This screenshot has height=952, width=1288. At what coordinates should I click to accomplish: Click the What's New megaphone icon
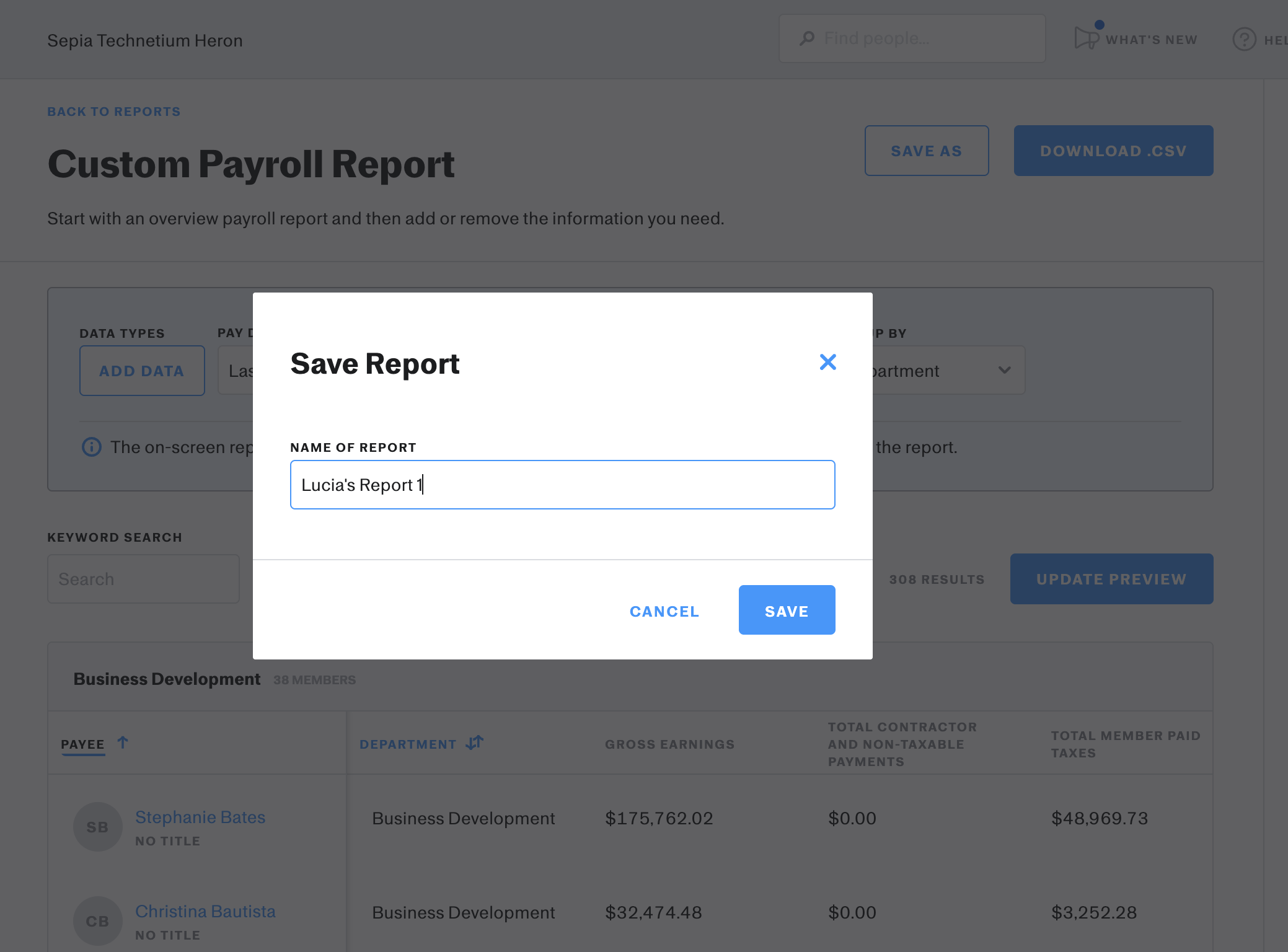tap(1086, 38)
